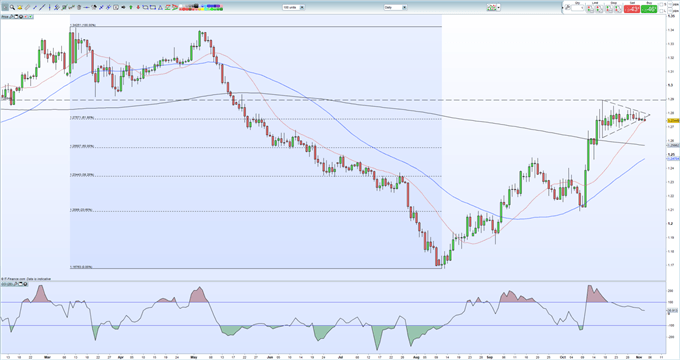Select the trend line drawing tool
Screen dimensions: 680x360
click(42, 7)
